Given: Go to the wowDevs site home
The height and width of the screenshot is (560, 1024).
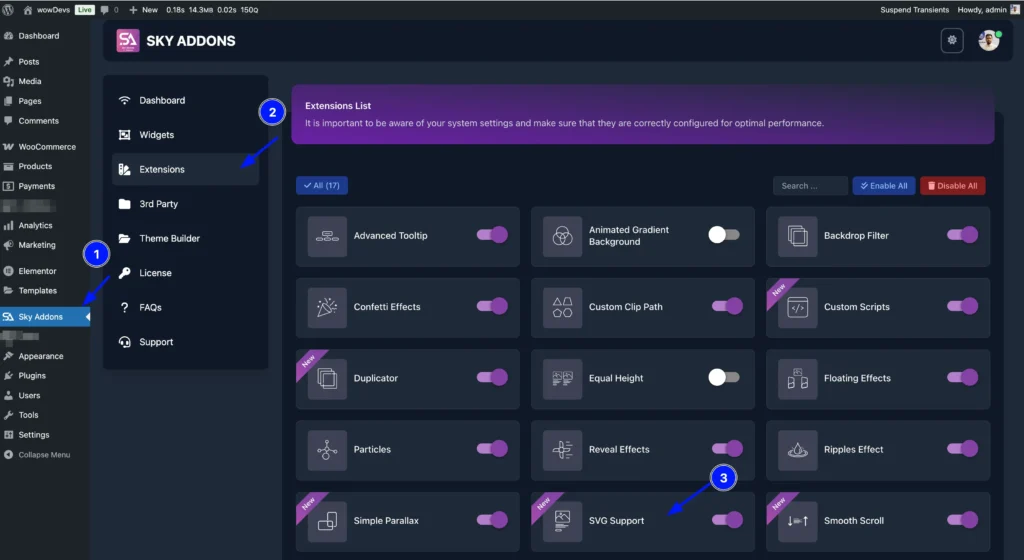Looking at the screenshot, I should (x=48, y=10).
